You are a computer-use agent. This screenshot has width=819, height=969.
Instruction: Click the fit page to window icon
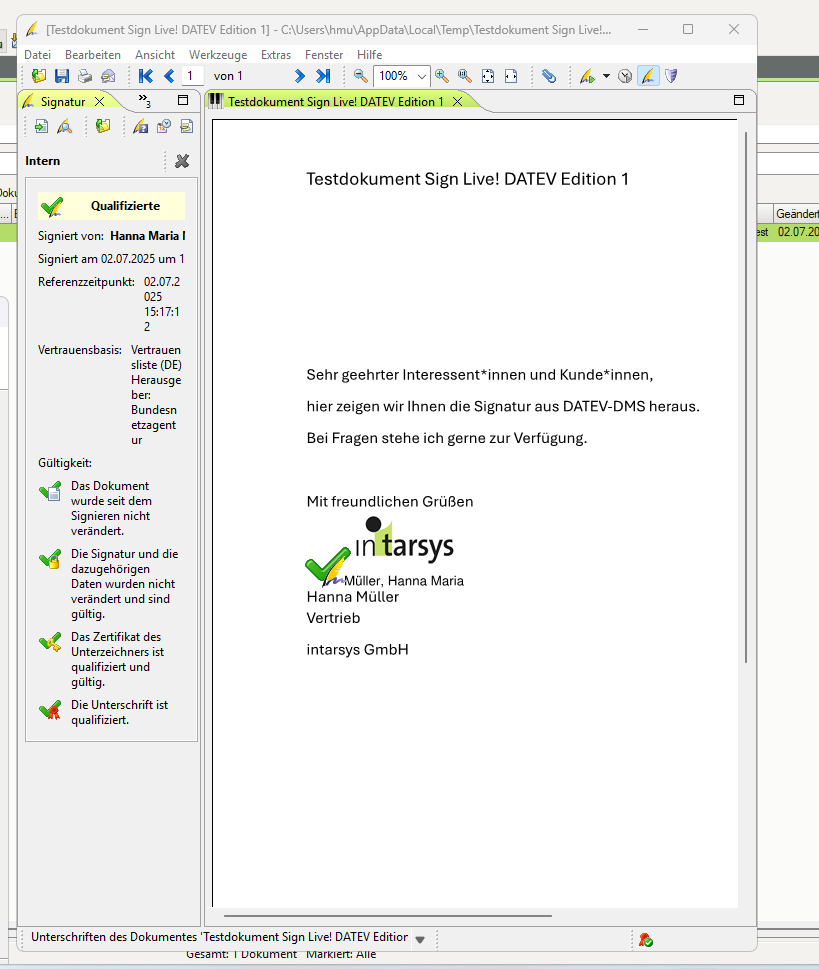[x=488, y=76]
